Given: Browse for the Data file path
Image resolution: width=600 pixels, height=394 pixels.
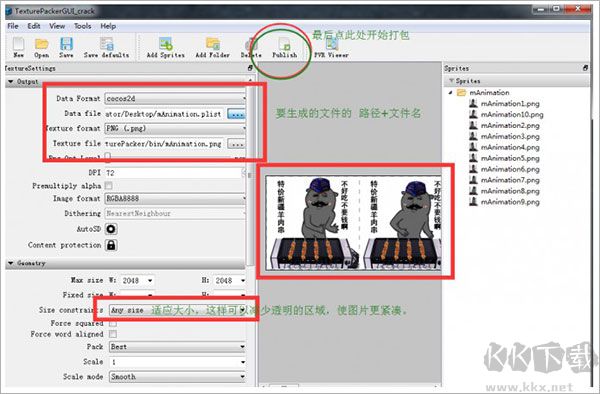Looking at the screenshot, I should 236,114.
